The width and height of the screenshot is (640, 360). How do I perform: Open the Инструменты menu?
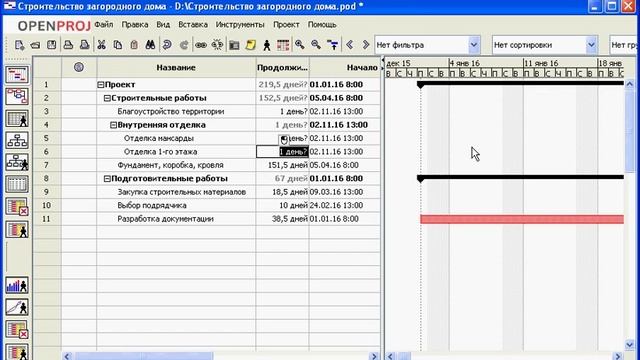tap(240, 24)
